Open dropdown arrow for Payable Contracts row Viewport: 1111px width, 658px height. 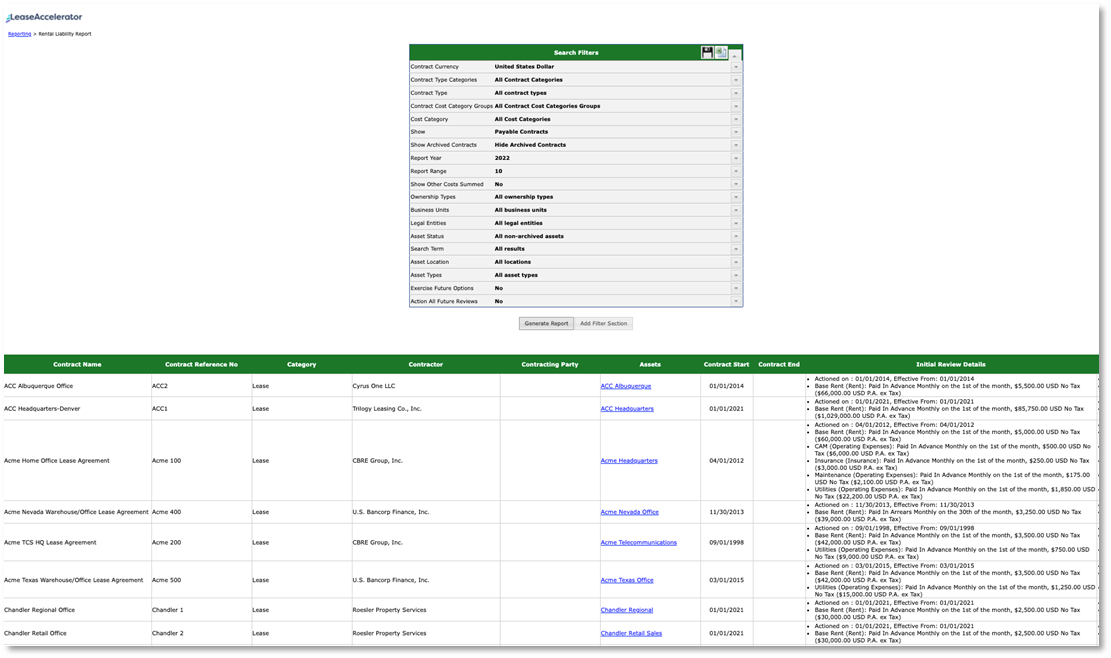click(735, 132)
